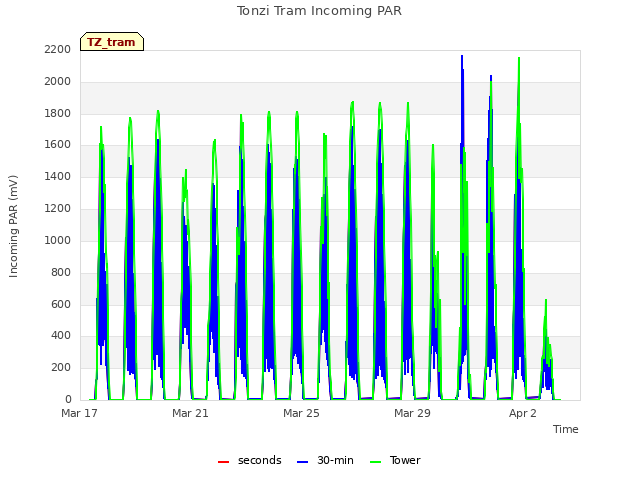
Task: Click the '1400' y-axis tick label
Action: tap(58, 177)
